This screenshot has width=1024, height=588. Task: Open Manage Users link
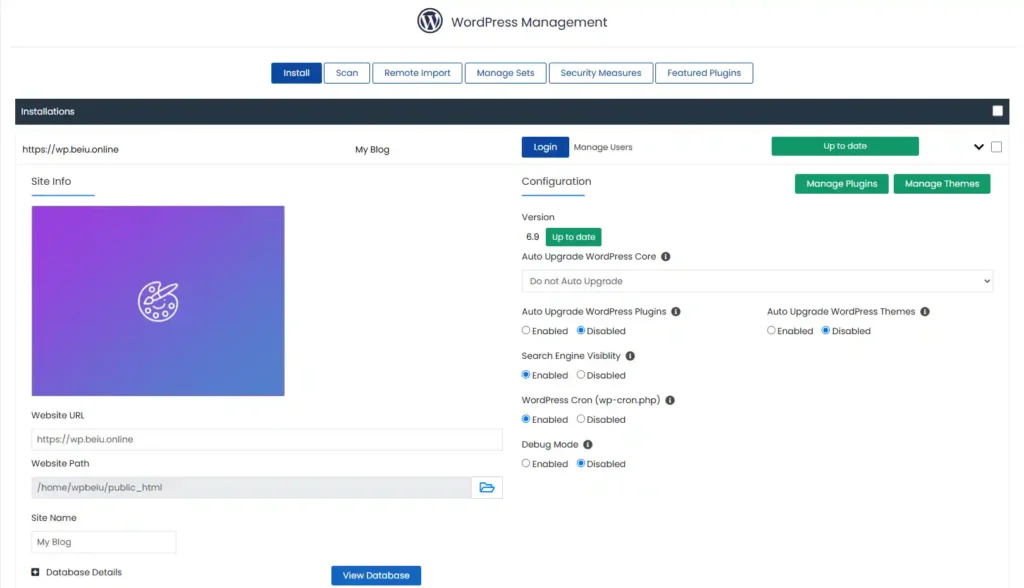(x=603, y=147)
